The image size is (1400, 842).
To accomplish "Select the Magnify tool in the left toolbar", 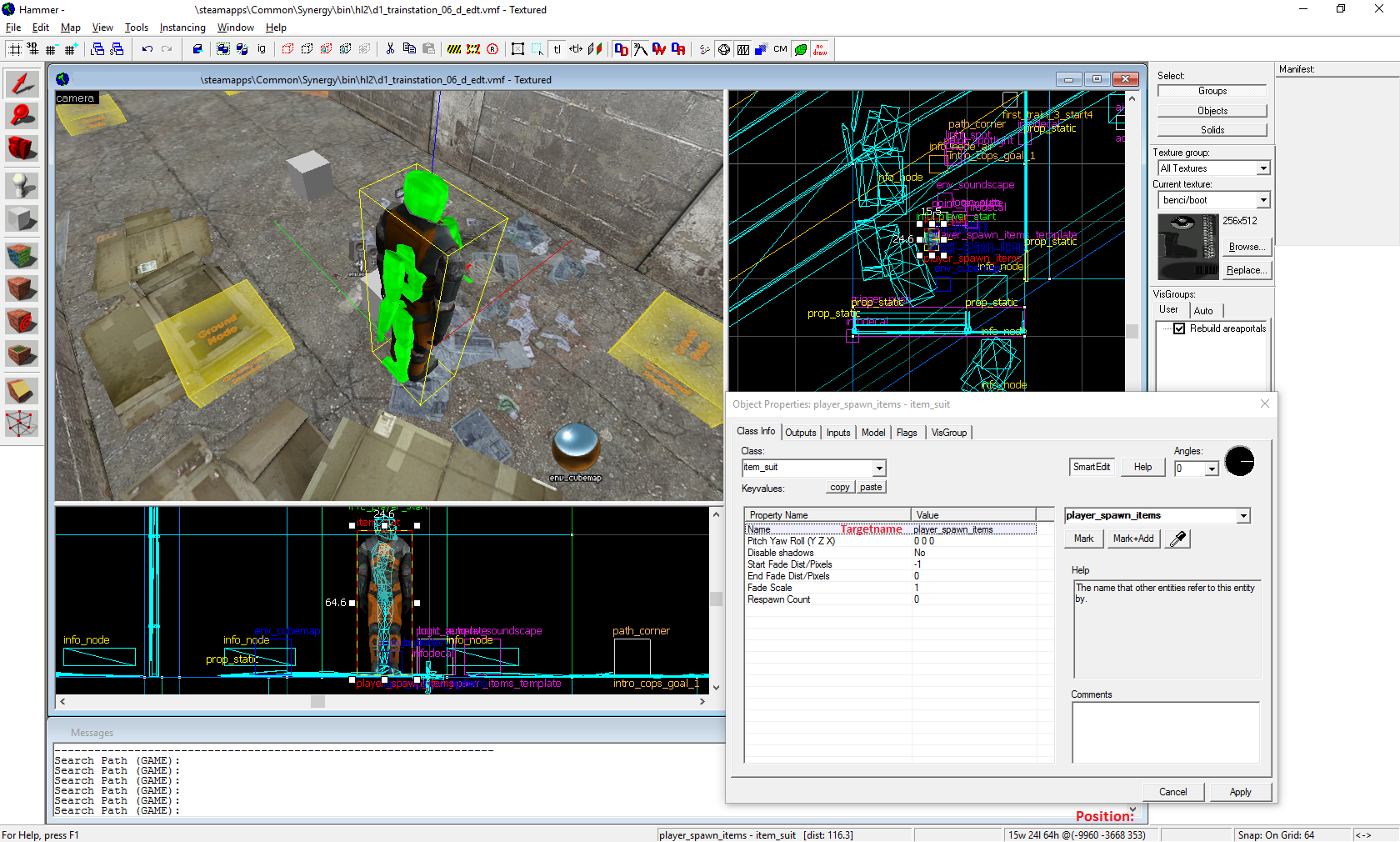I will [x=22, y=116].
